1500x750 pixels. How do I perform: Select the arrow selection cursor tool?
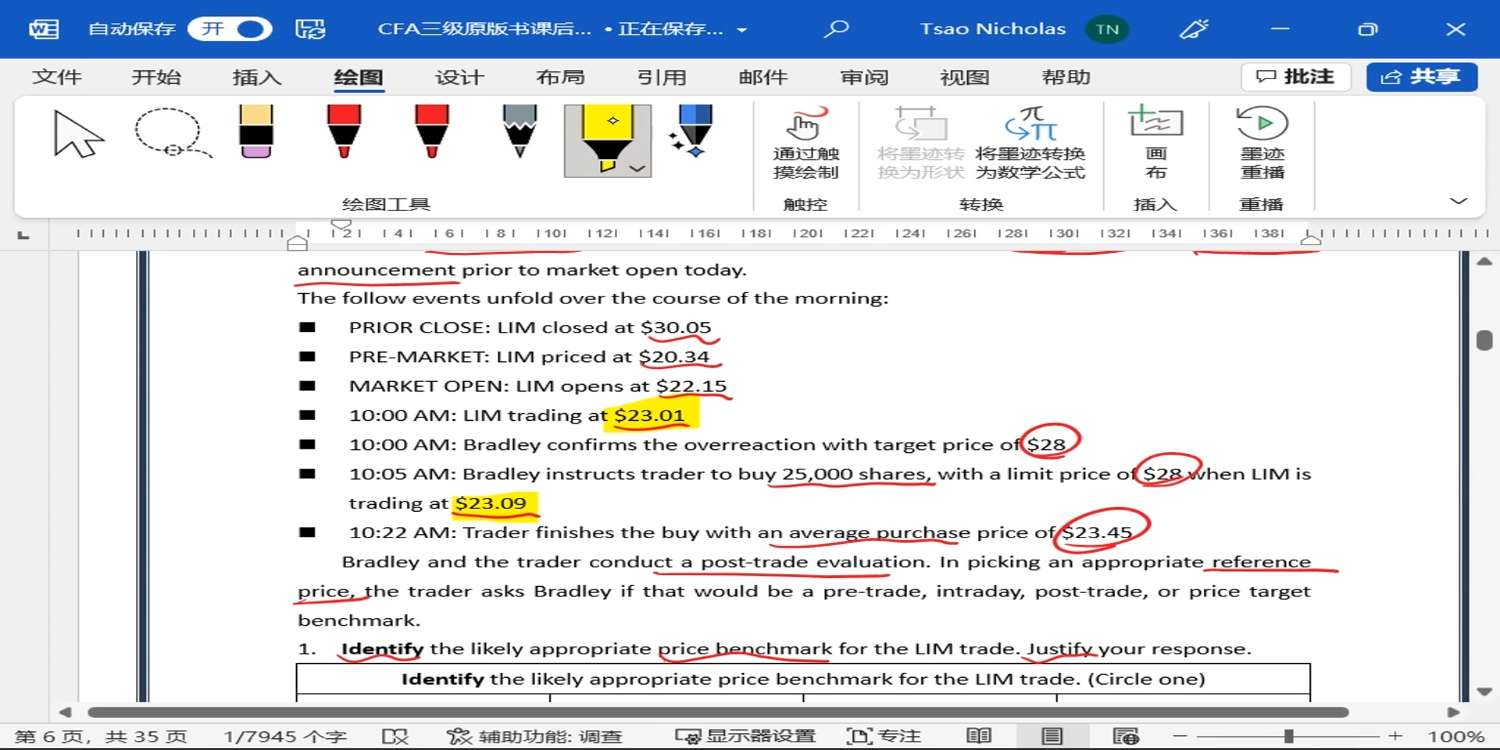point(78,135)
